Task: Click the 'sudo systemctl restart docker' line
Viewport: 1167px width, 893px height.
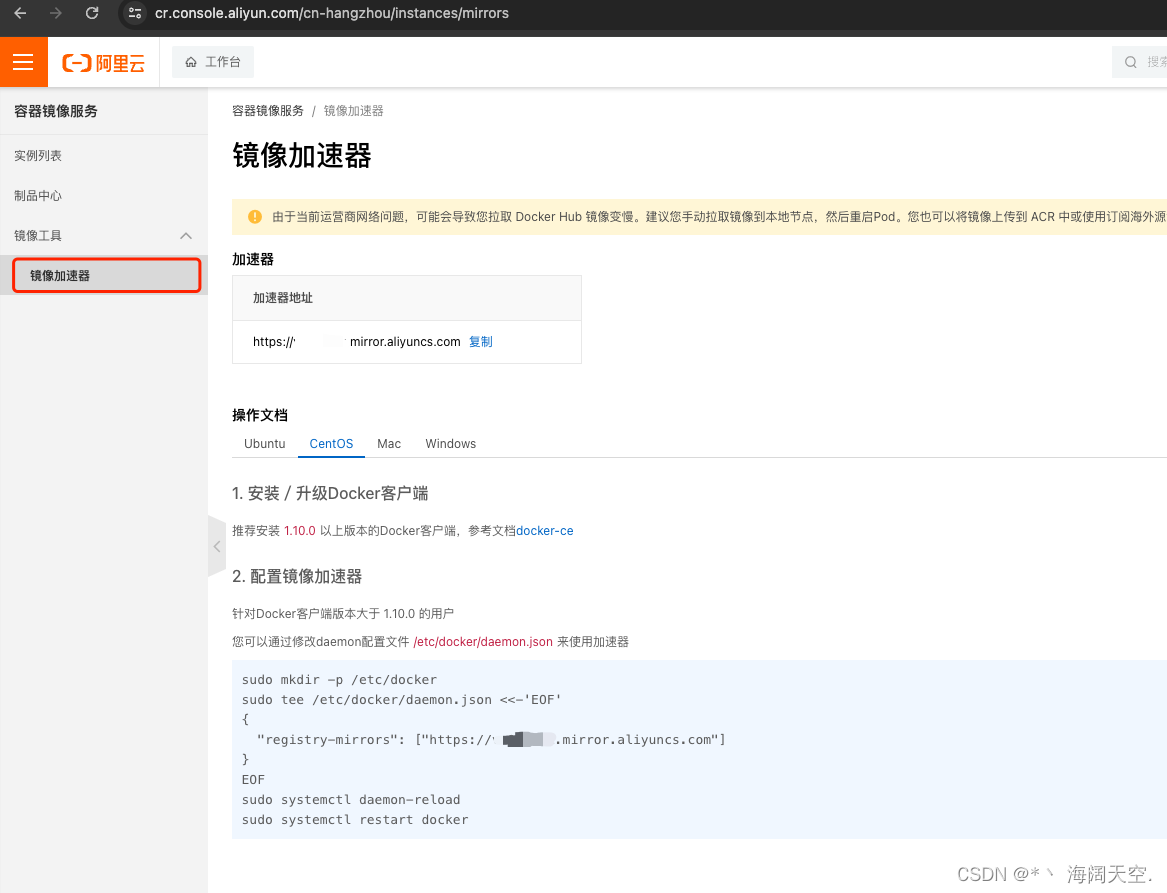Action: click(x=355, y=819)
